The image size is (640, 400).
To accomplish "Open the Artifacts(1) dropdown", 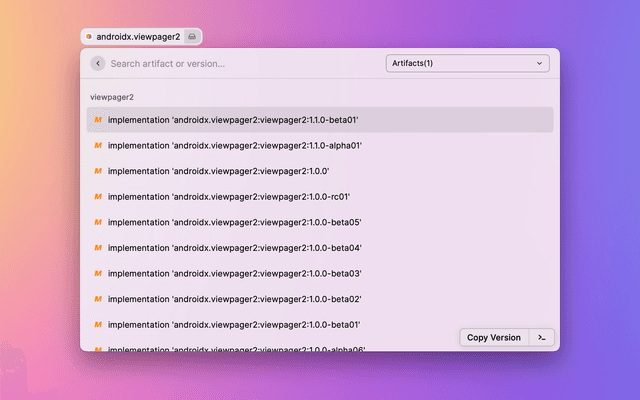I will click(467, 63).
